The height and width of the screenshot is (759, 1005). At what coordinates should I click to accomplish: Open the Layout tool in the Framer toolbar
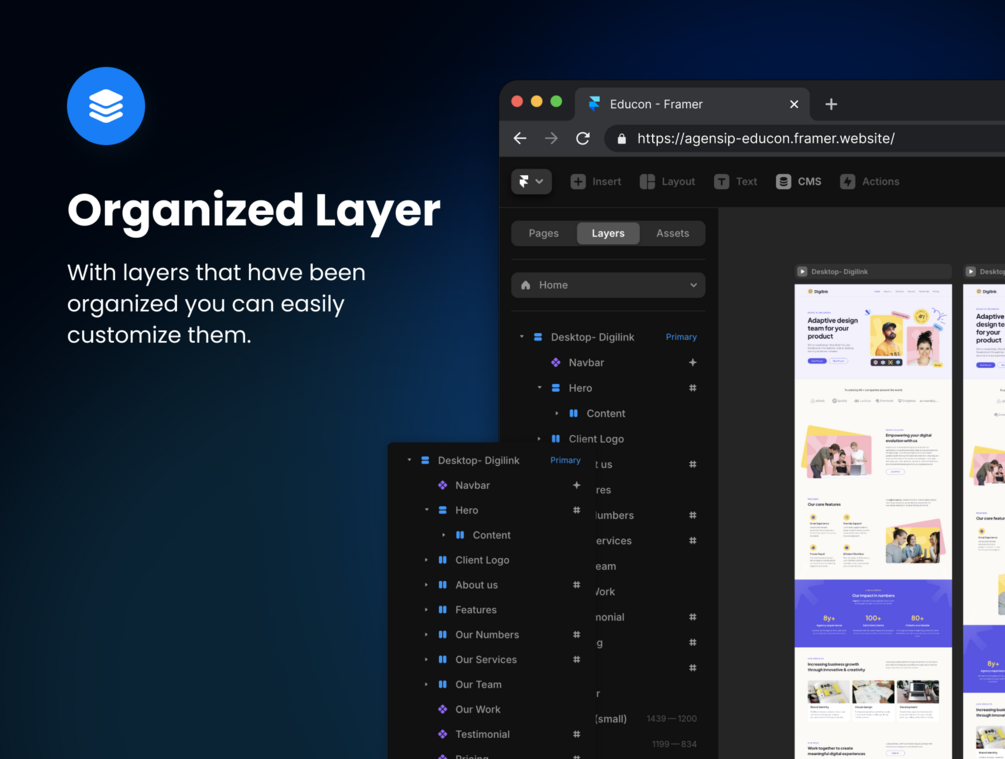[x=667, y=181]
